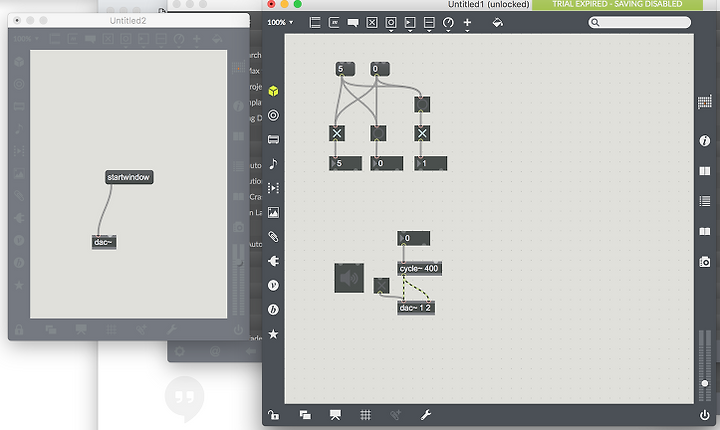Select the cycle~ 400 object

pyautogui.click(x=419, y=269)
